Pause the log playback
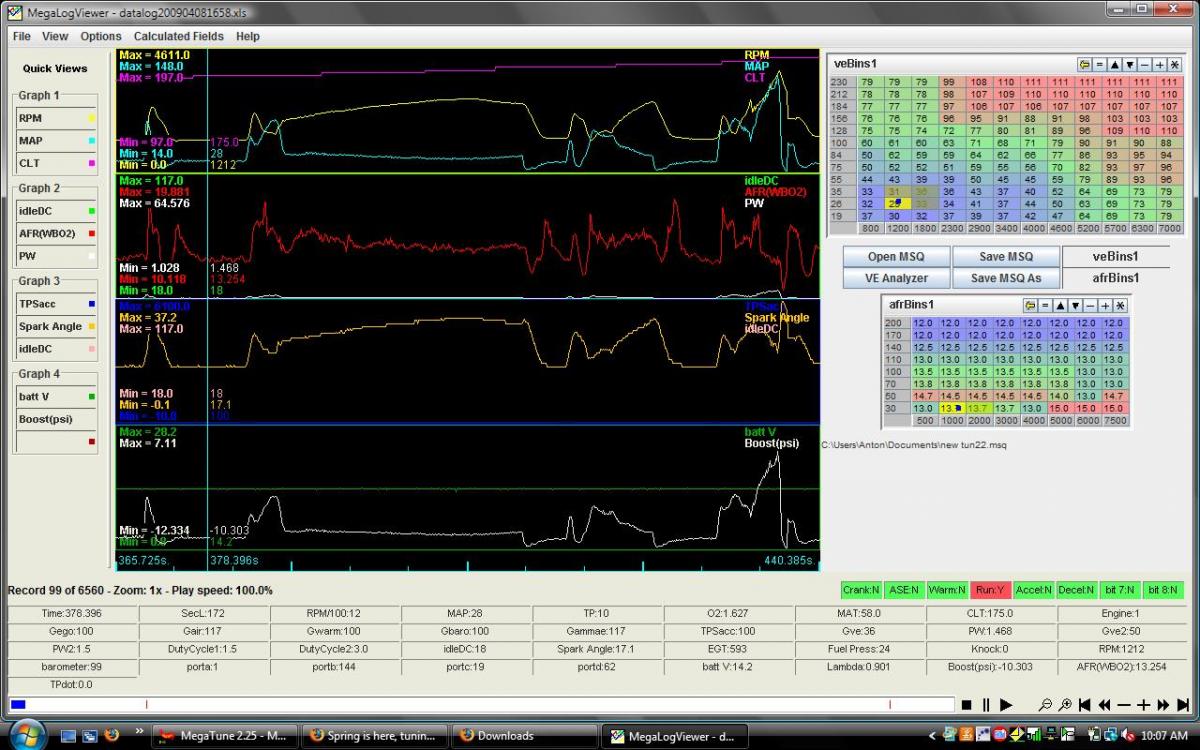Image resolution: width=1200 pixels, height=750 pixels. [986, 705]
